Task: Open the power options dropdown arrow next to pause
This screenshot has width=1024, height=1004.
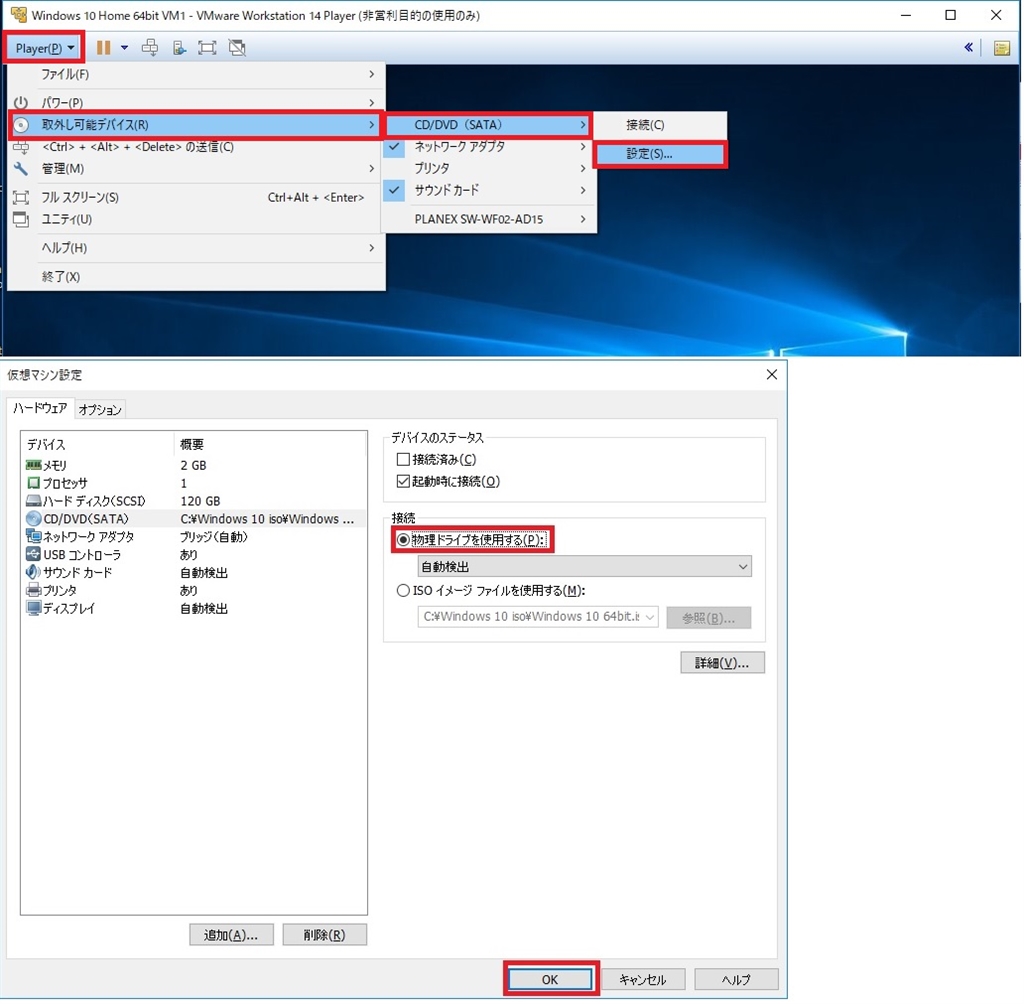Action: click(124, 48)
